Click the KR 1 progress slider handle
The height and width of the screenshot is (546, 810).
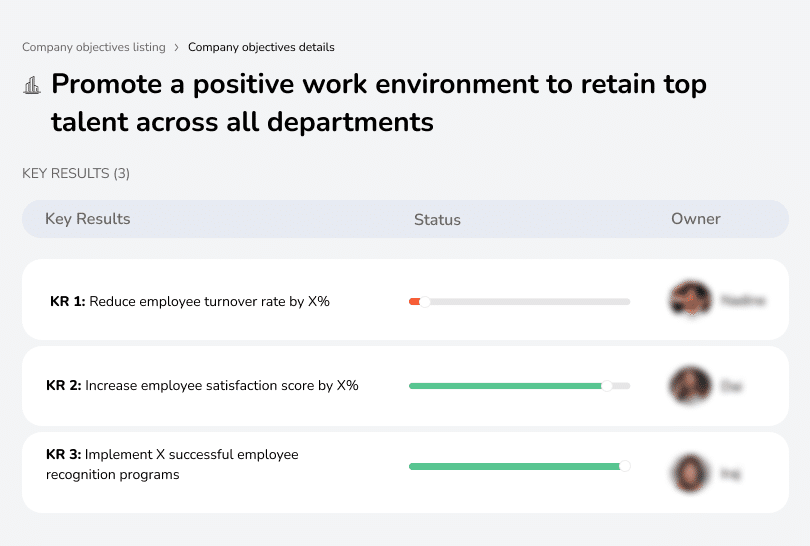(x=425, y=301)
